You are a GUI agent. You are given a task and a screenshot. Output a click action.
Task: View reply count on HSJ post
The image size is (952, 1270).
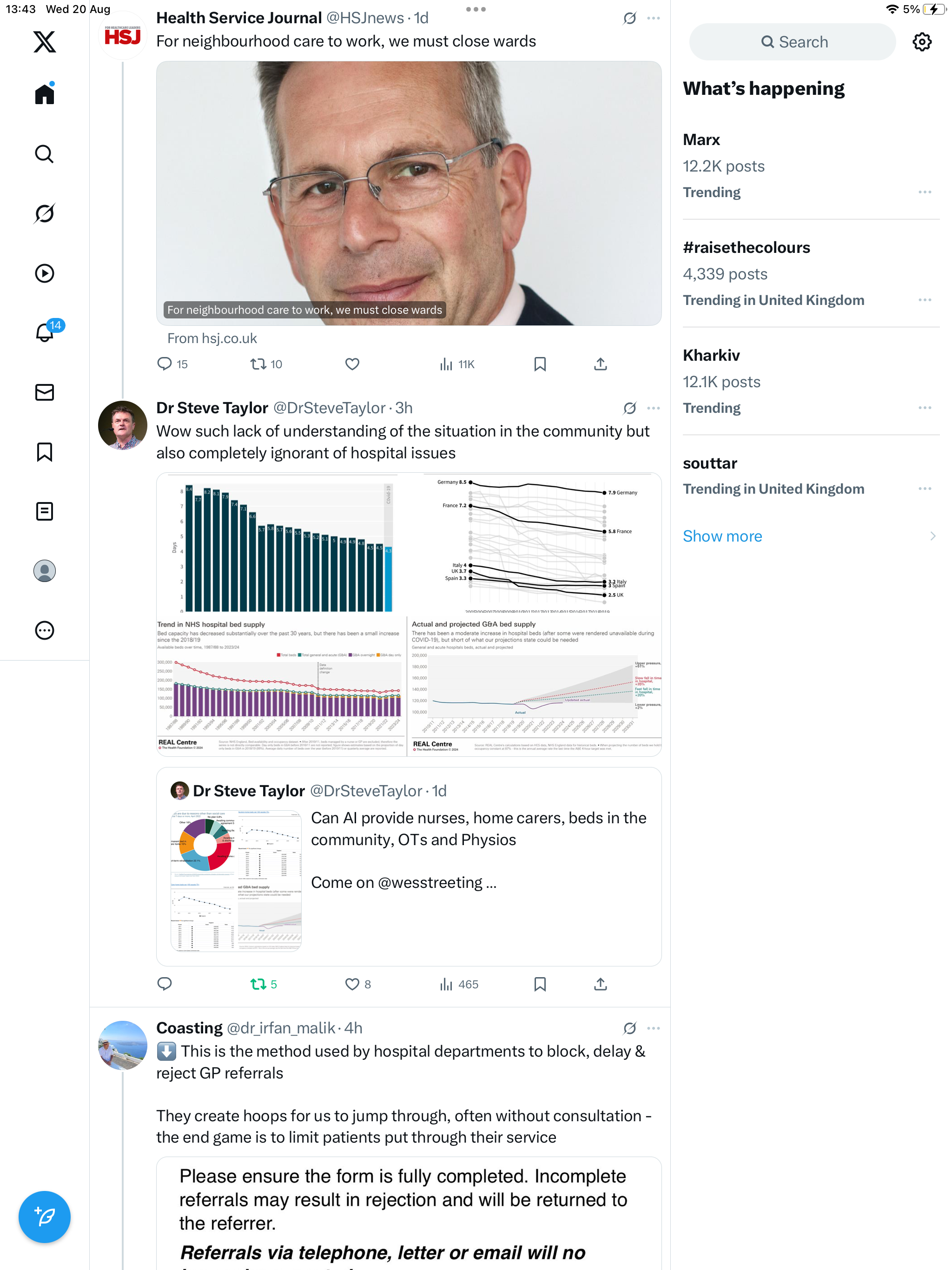click(x=172, y=364)
